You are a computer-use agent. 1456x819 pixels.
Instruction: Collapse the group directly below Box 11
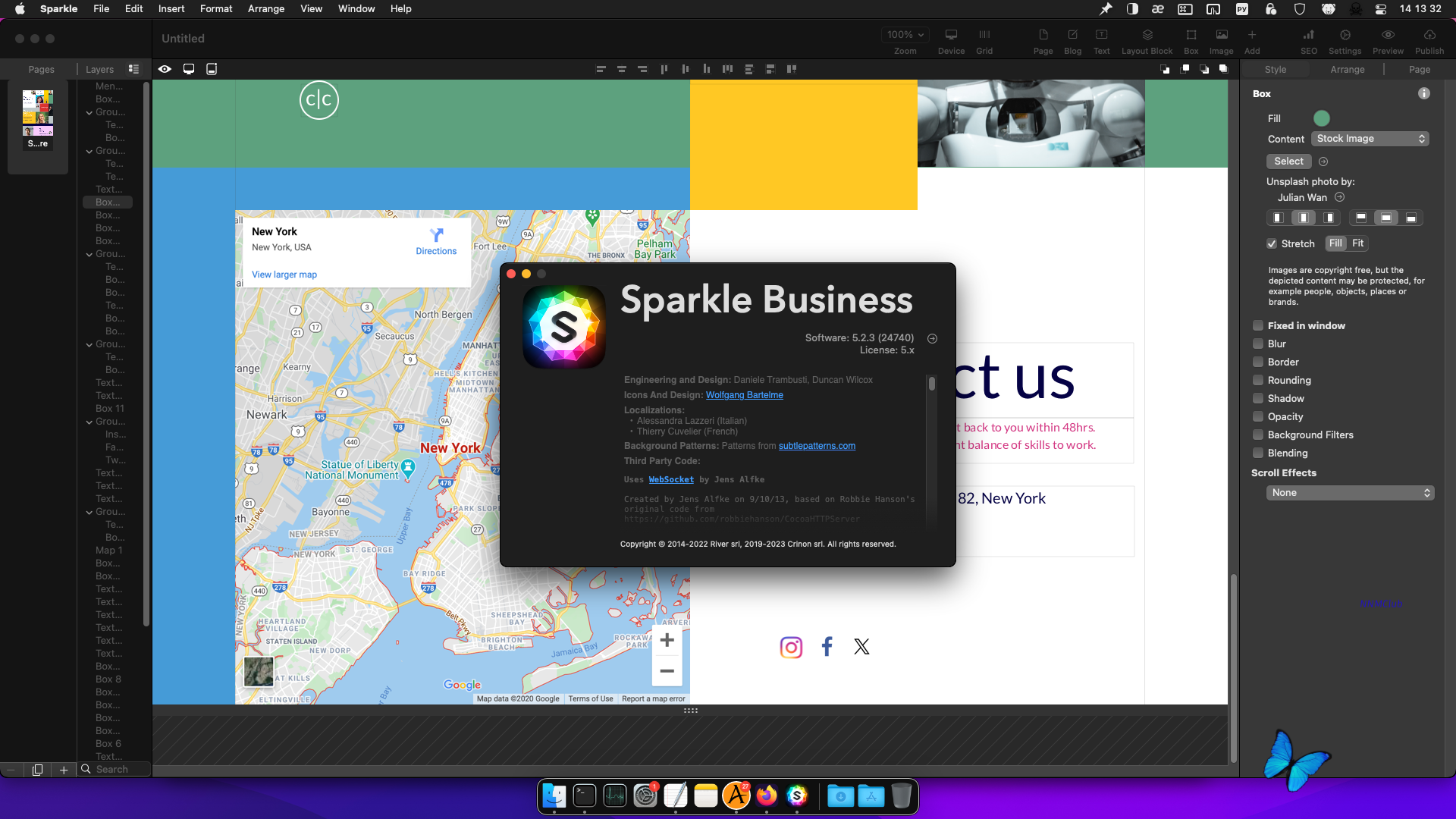89,422
